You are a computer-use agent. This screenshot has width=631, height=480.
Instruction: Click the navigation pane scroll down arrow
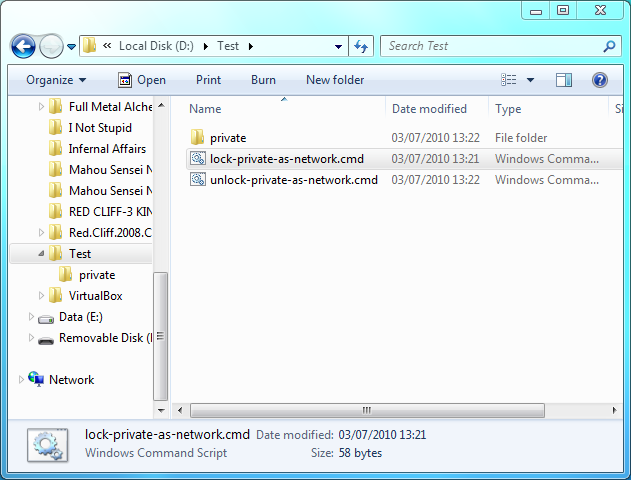(161, 410)
